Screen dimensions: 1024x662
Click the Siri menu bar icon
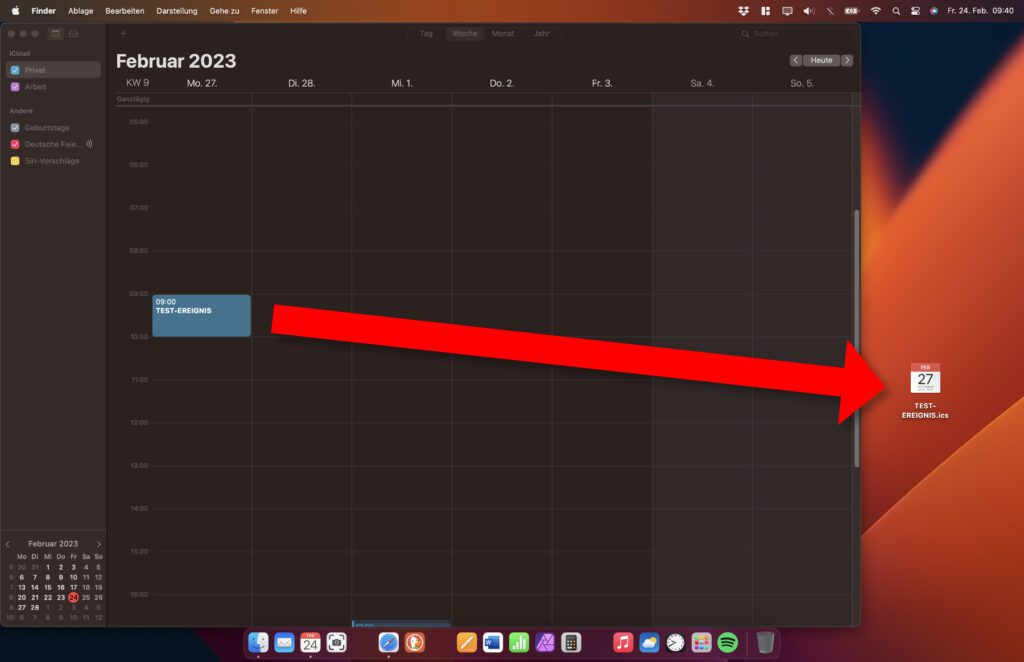[934, 10]
